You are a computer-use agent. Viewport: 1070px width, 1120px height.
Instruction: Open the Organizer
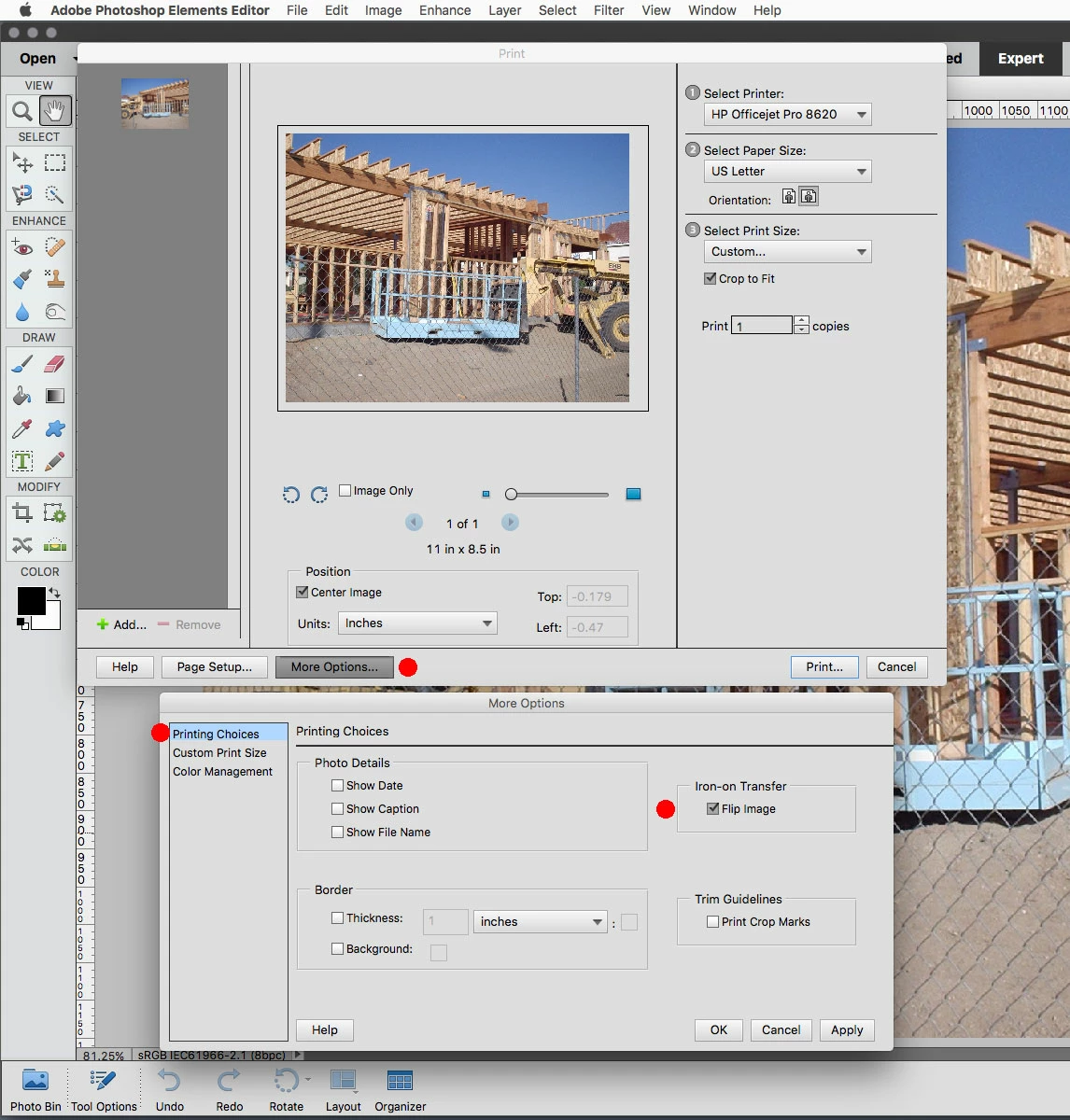pos(401,1089)
